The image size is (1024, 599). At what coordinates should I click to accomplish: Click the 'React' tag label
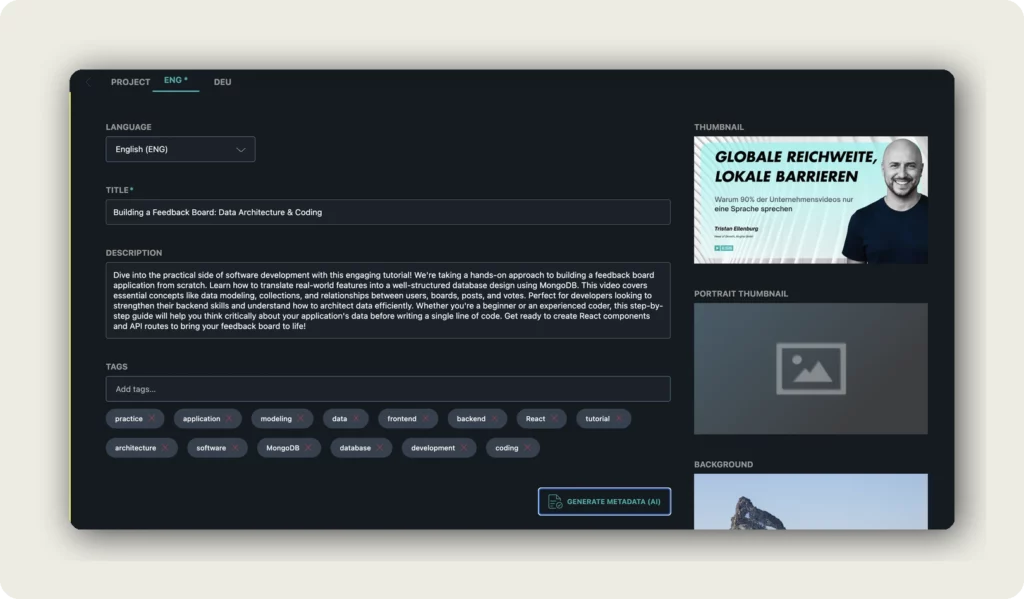point(536,419)
